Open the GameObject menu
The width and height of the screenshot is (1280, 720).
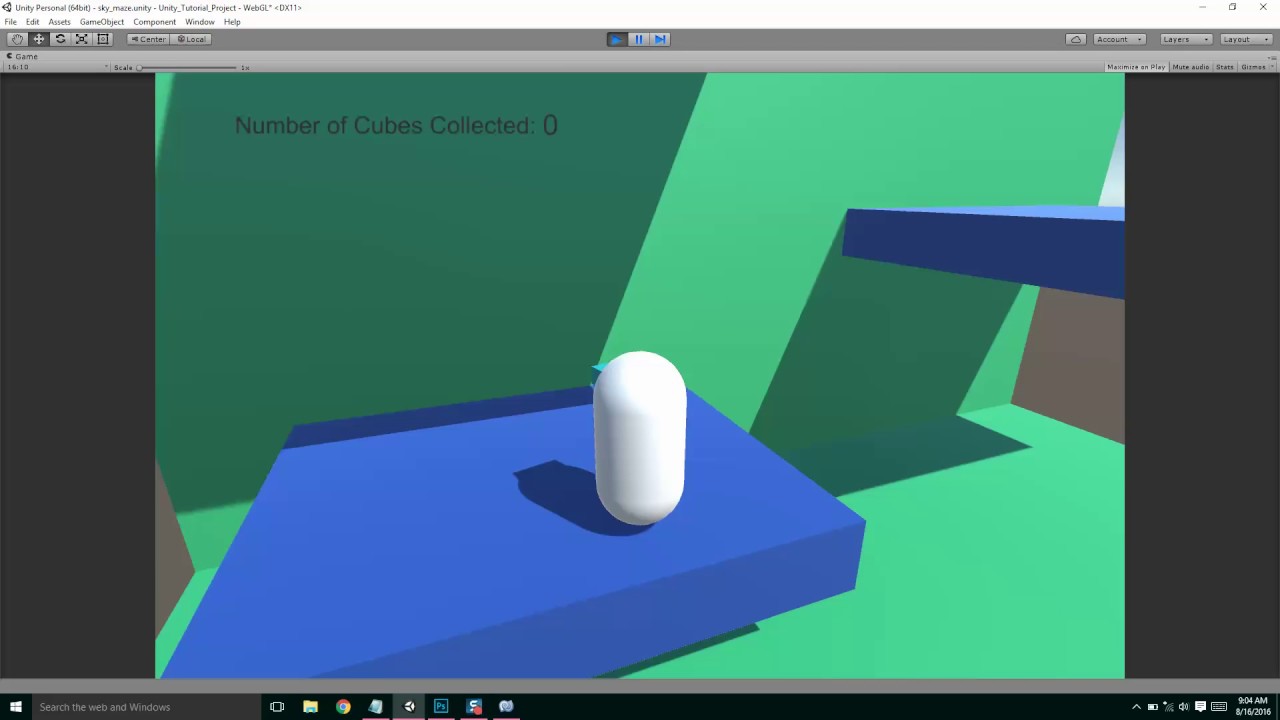pos(102,22)
